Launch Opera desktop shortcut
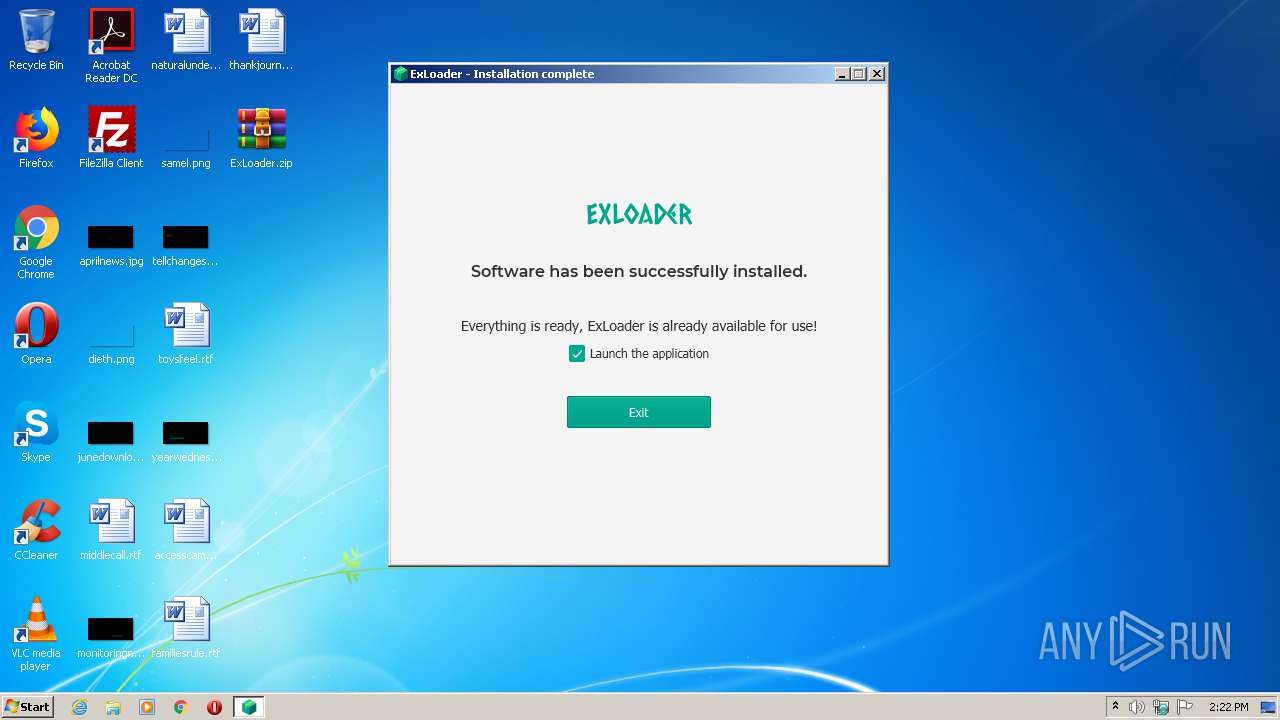The image size is (1280, 720). 36,334
